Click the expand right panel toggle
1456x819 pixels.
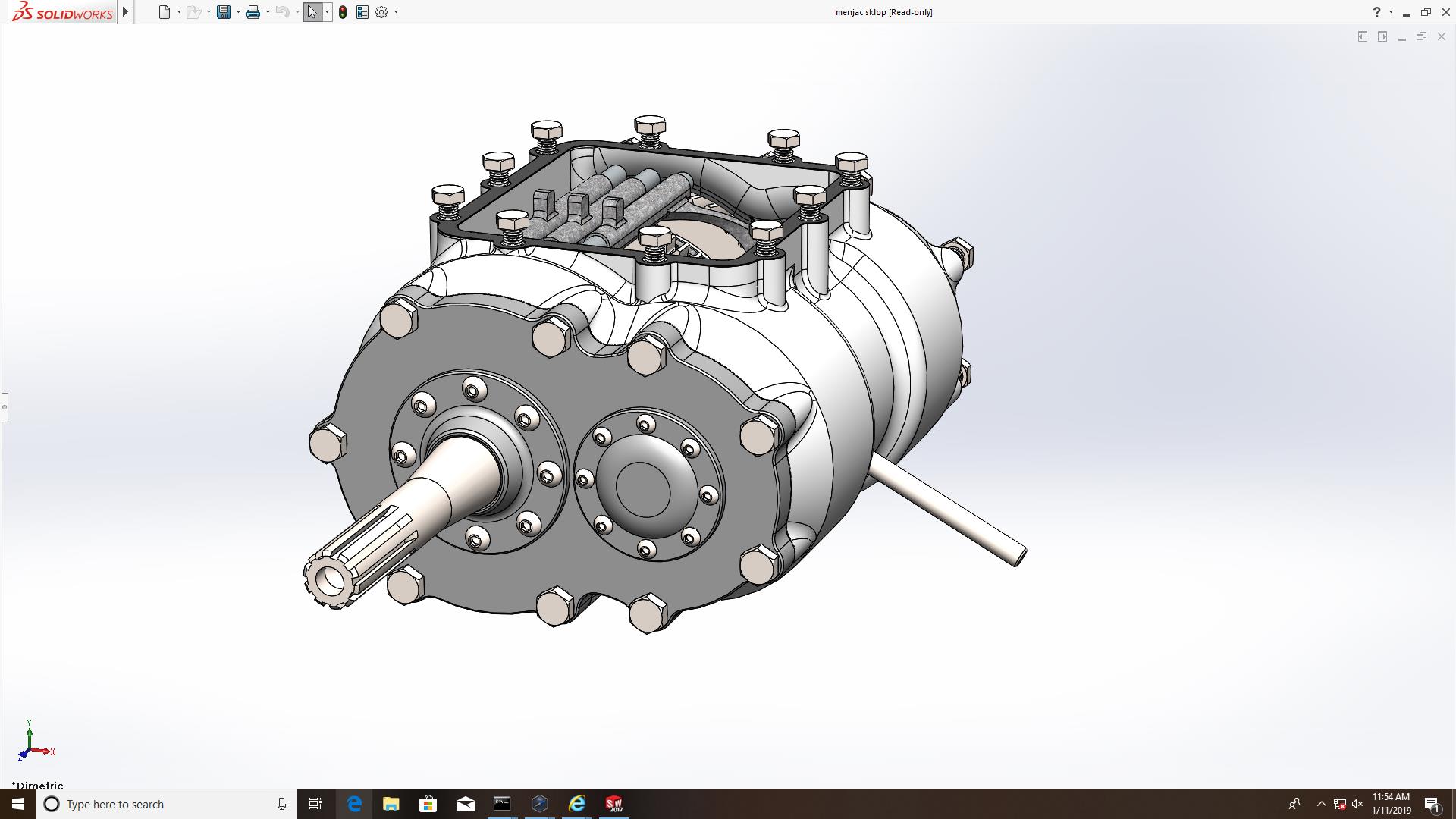click(x=1382, y=36)
